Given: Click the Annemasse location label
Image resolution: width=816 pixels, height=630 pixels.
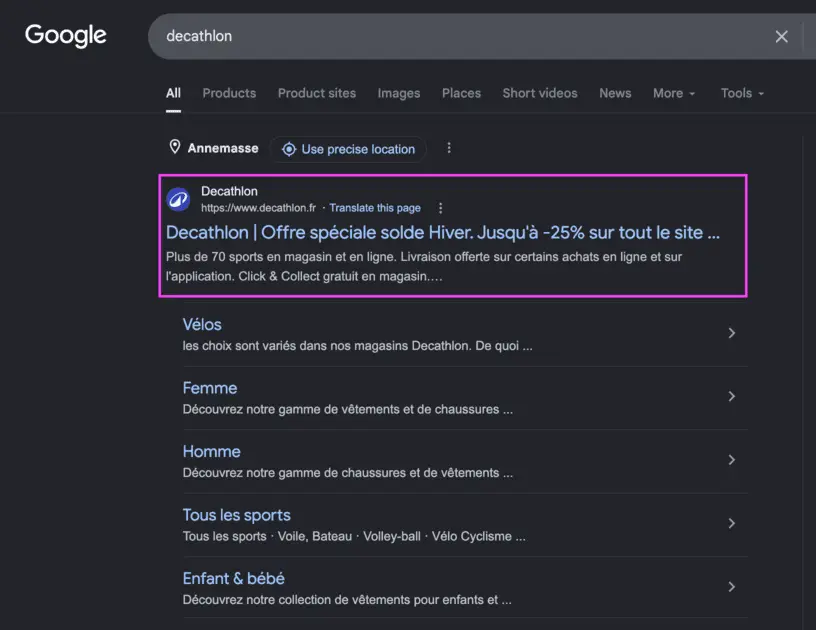Looking at the screenshot, I should click(x=223, y=148).
